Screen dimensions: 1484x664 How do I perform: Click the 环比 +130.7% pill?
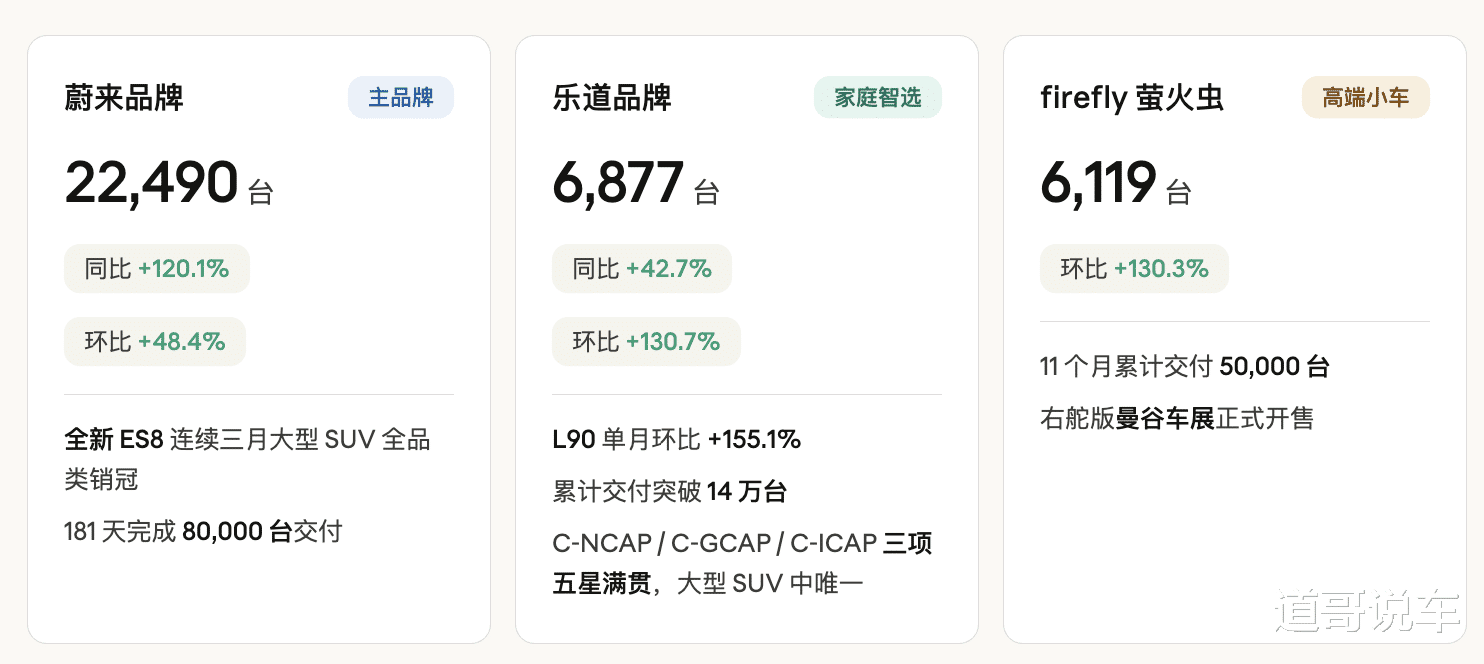[646, 342]
